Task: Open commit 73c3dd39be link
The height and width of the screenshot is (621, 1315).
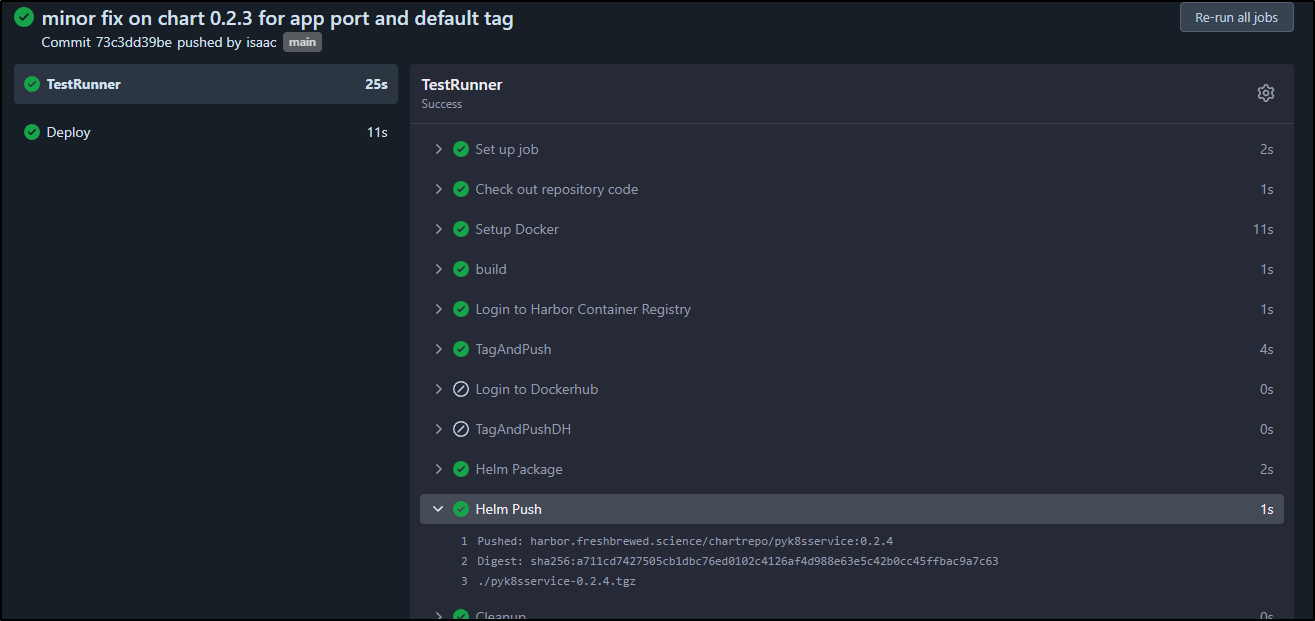Action: coord(134,43)
